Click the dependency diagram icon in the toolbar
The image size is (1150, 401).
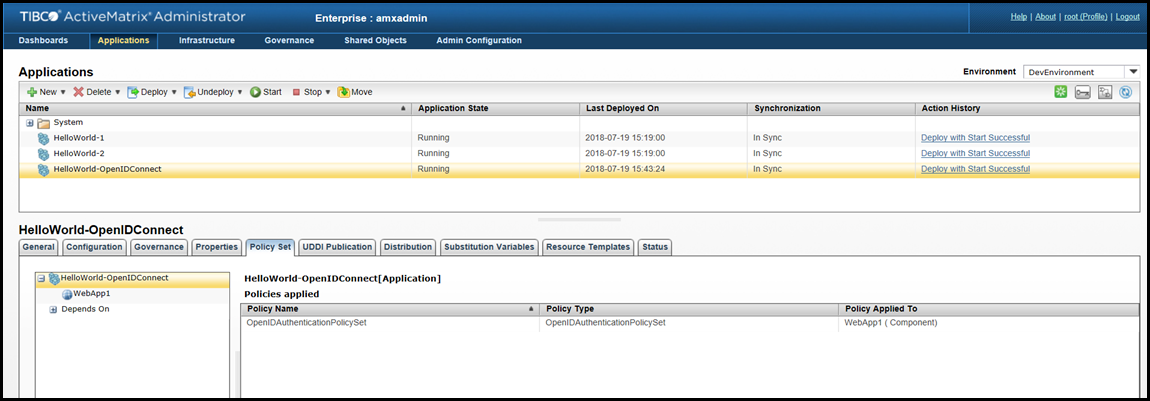(1105, 92)
